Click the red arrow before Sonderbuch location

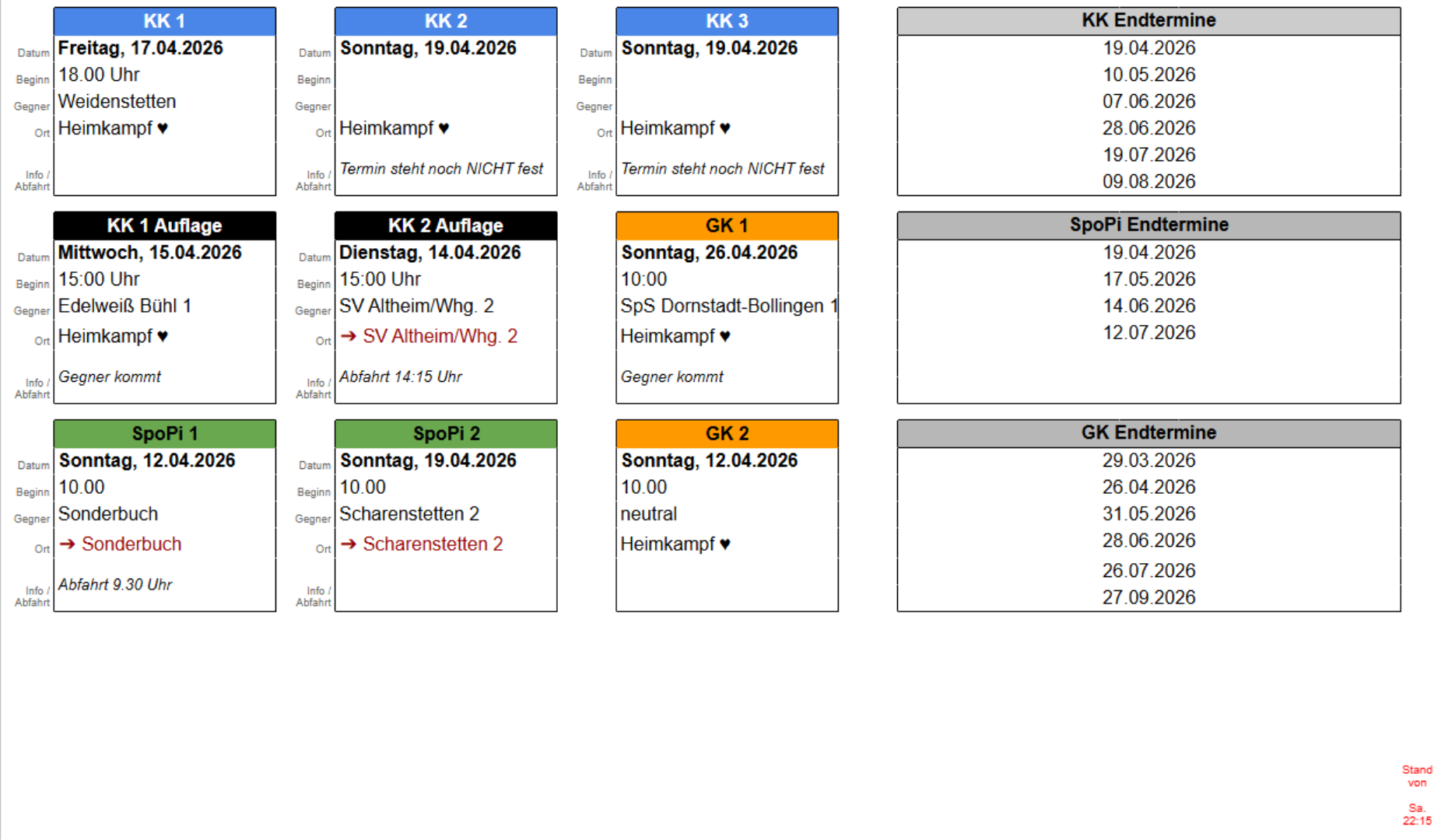click(x=68, y=544)
